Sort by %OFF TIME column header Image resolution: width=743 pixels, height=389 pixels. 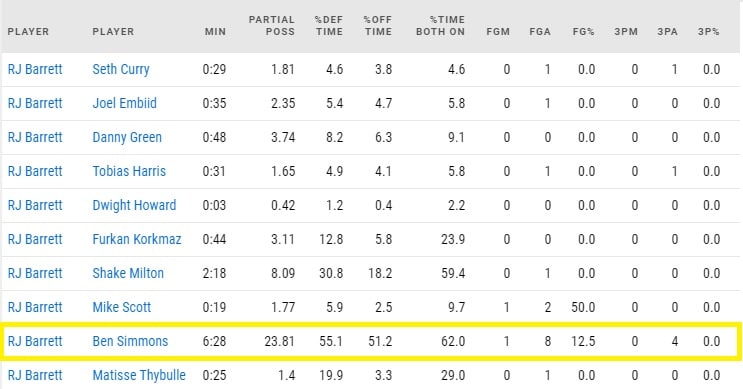(378, 26)
